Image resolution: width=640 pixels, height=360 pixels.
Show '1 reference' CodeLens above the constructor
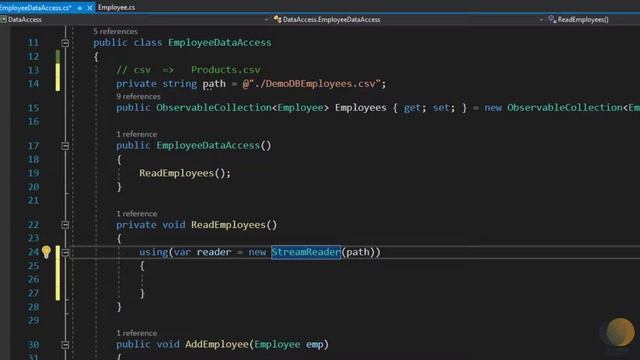137,134
